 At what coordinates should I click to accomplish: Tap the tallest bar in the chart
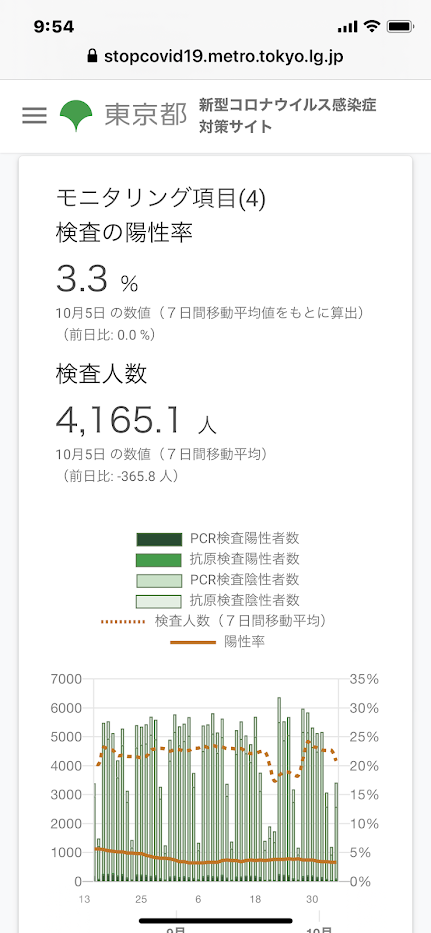coord(279,790)
